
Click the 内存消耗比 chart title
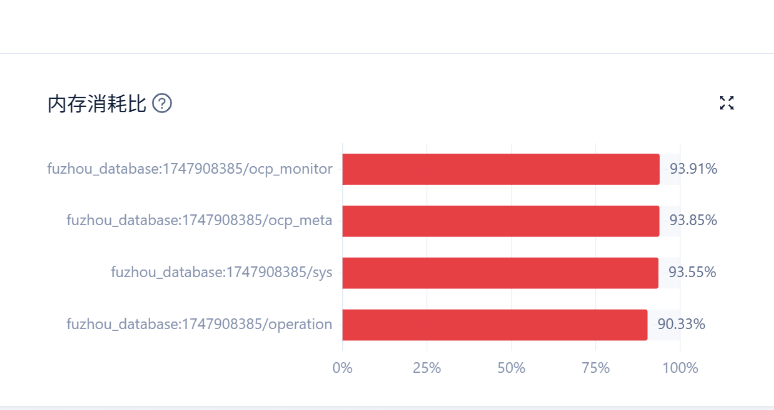(97, 104)
